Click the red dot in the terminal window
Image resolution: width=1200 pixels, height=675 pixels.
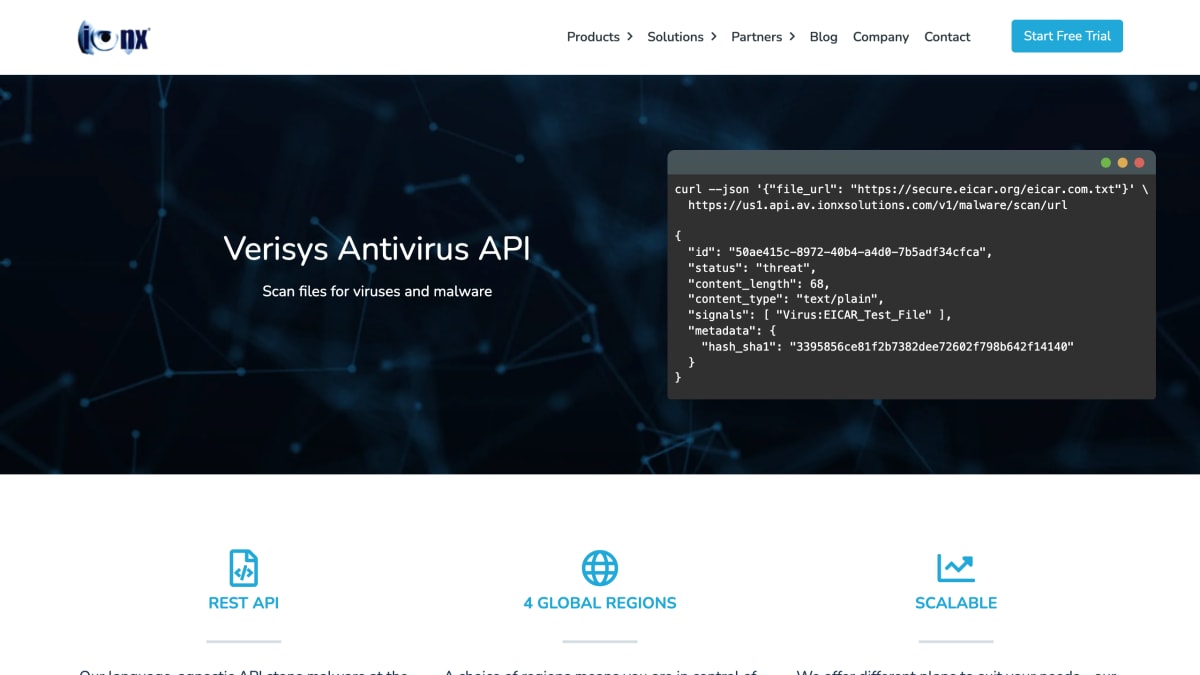[x=1139, y=162]
